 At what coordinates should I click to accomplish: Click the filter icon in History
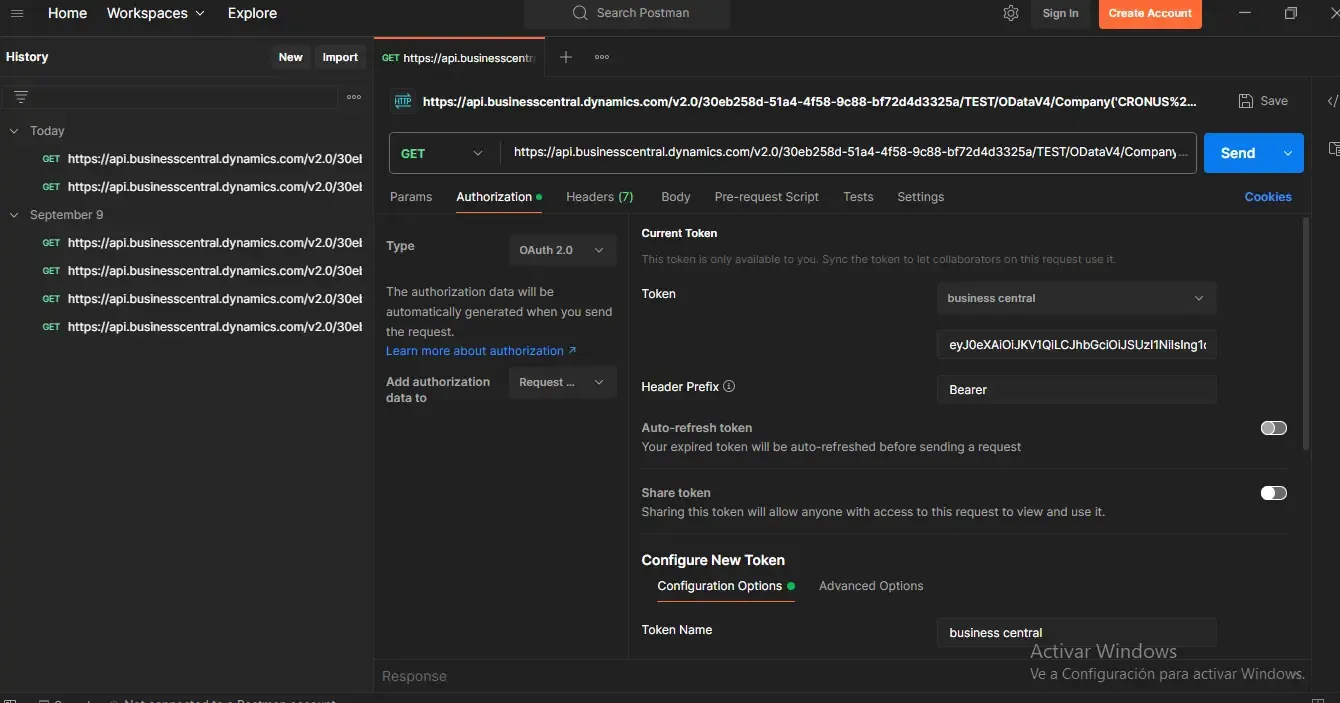(21, 97)
